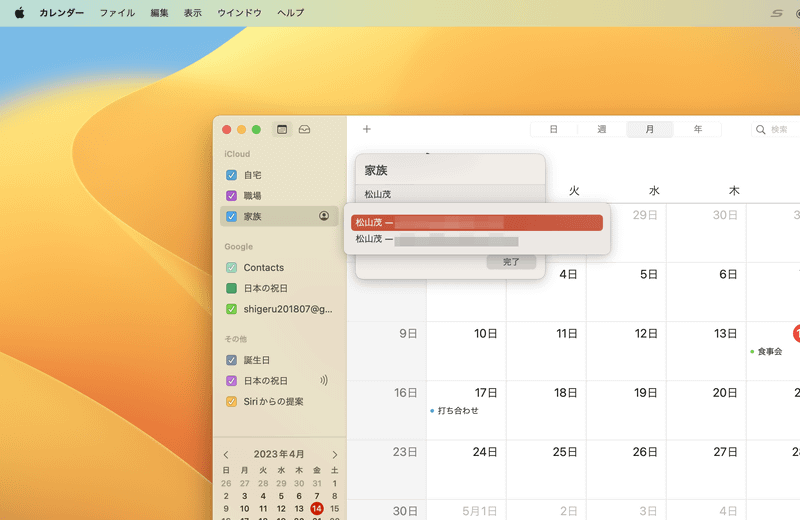Toggle the shigeru201807@g... calendar checkbox

pos(231,309)
